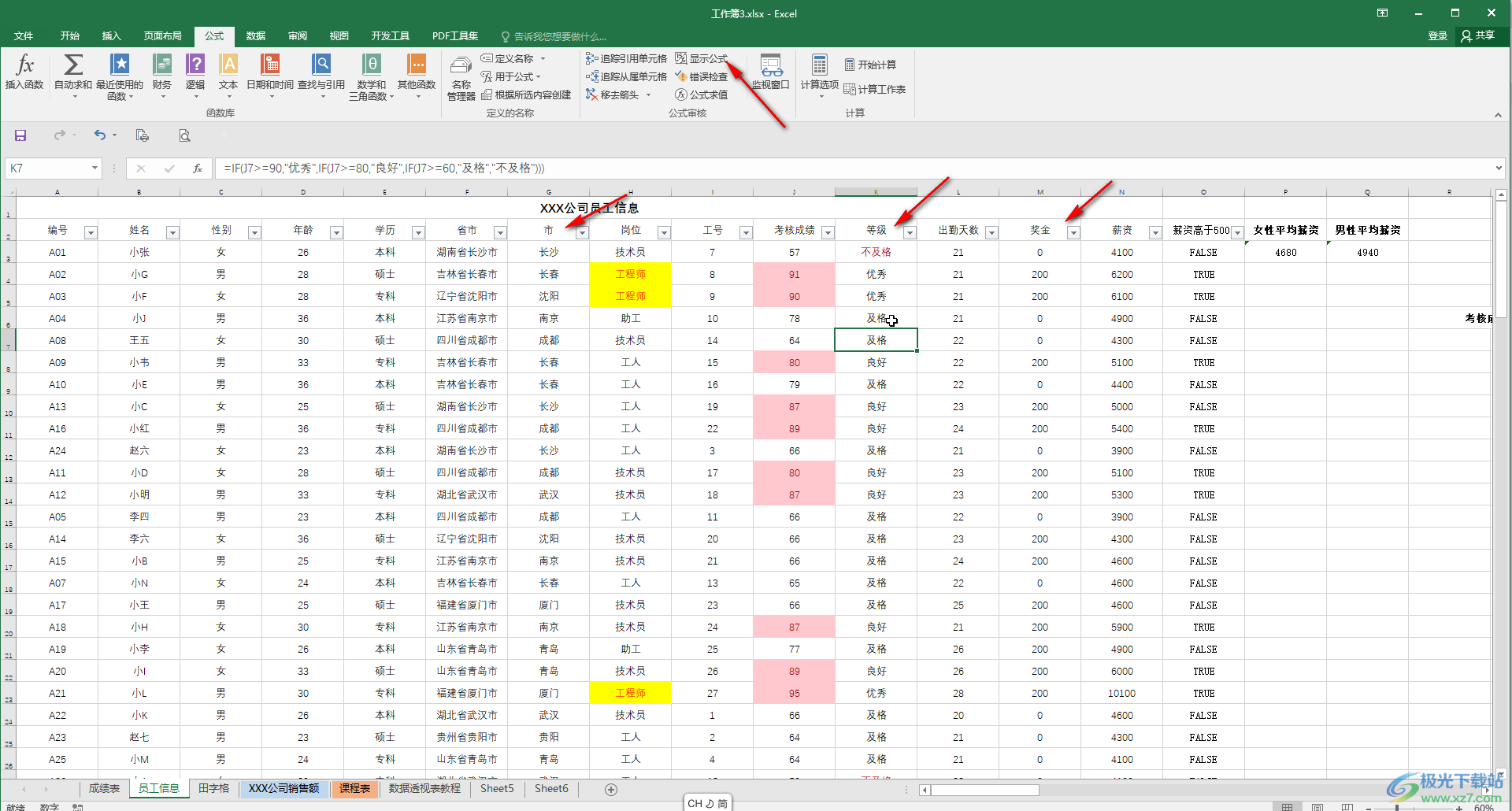
Task: Expand the Name Box dropdown arrow
Action: point(94,168)
